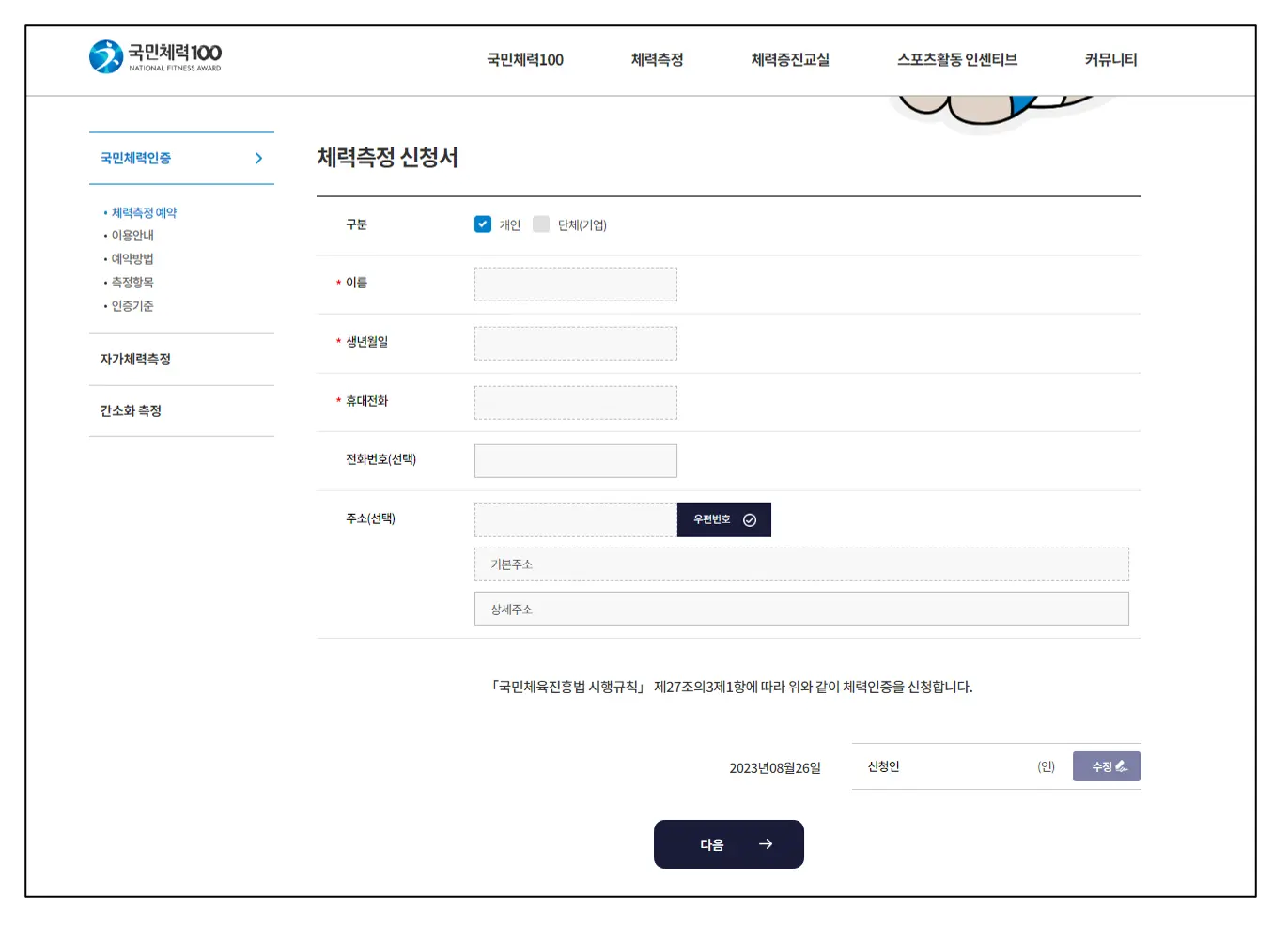Check the 단체(기업) checkbox
The height and width of the screenshot is (927, 1288).
coord(541,224)
